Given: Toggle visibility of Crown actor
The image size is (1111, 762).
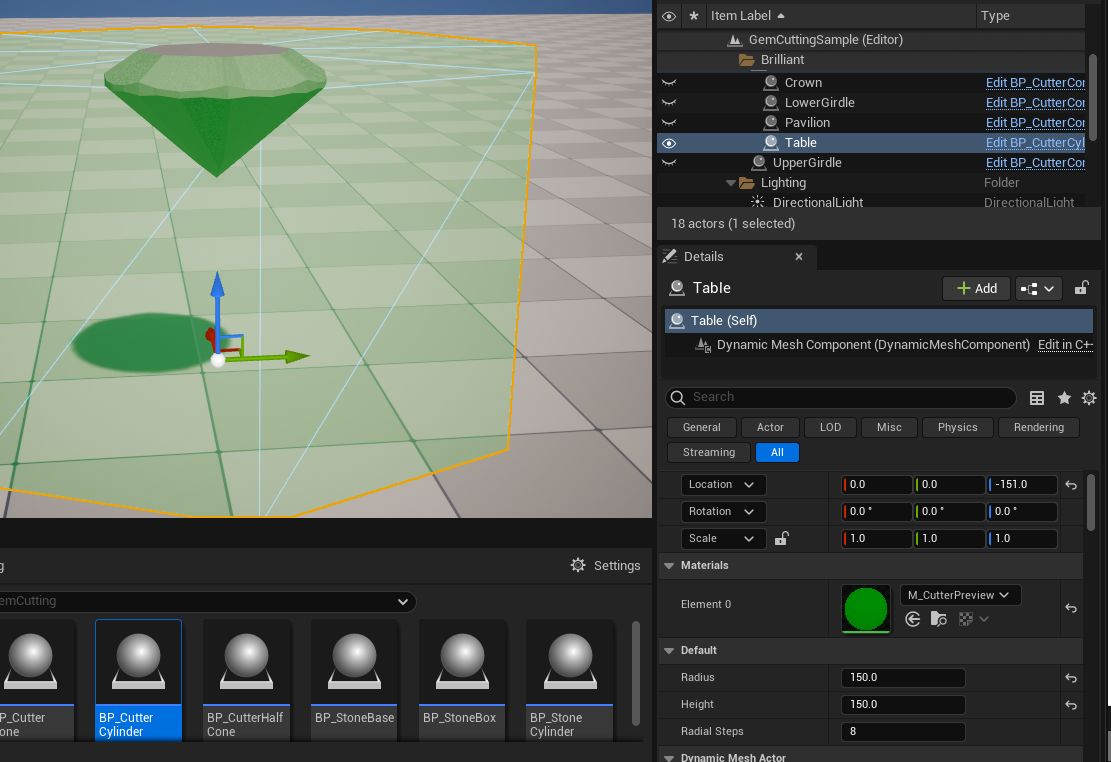Looking at the screenshot, I should coord(668,83).
